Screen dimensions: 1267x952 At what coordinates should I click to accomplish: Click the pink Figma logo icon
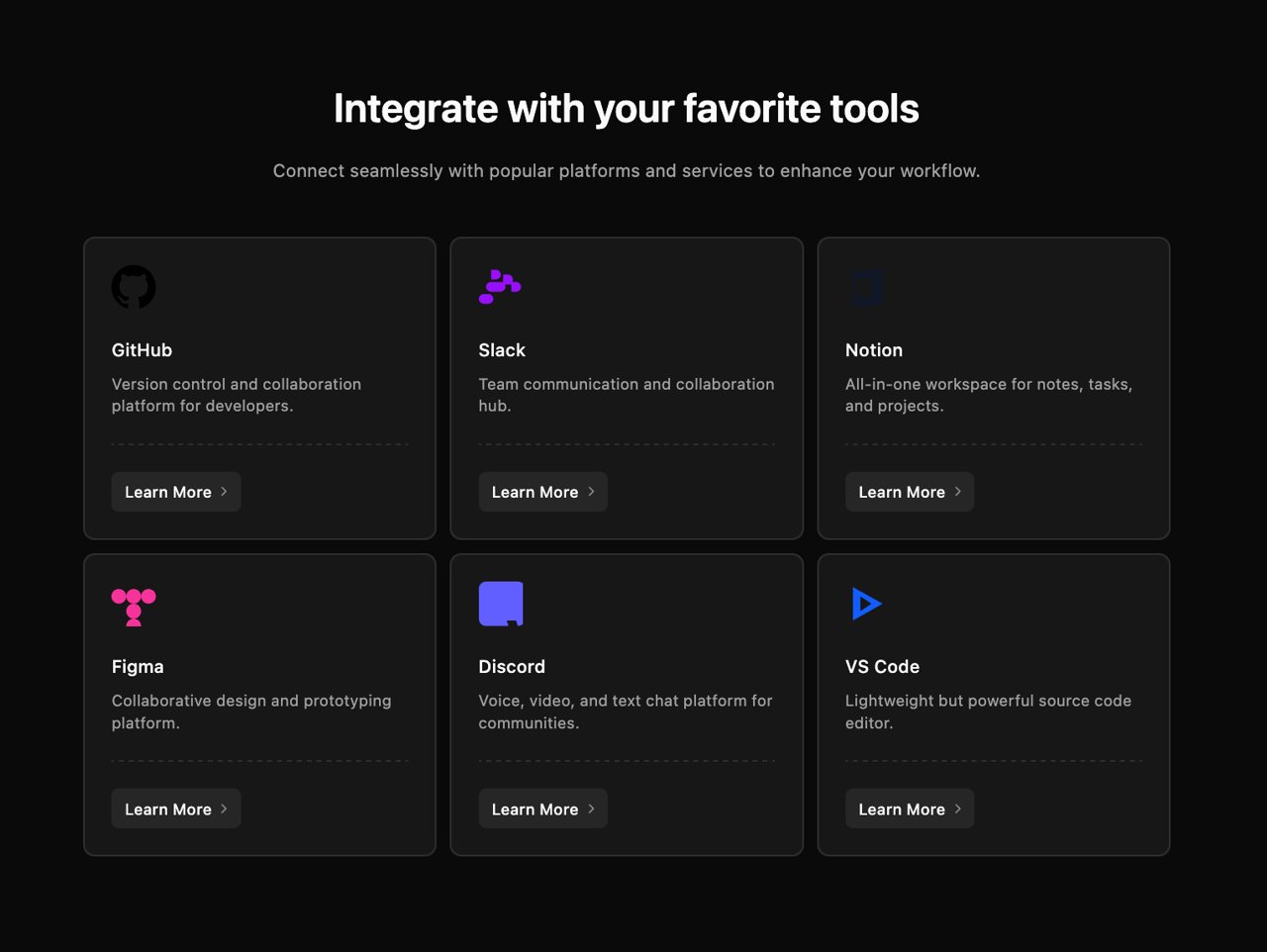134,607
